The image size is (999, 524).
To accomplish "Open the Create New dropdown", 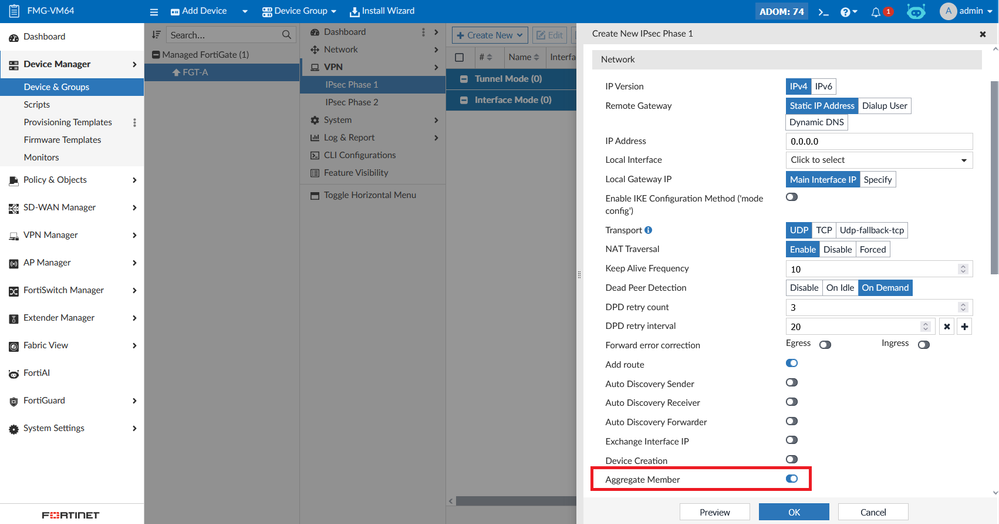I will click(490, 35).
